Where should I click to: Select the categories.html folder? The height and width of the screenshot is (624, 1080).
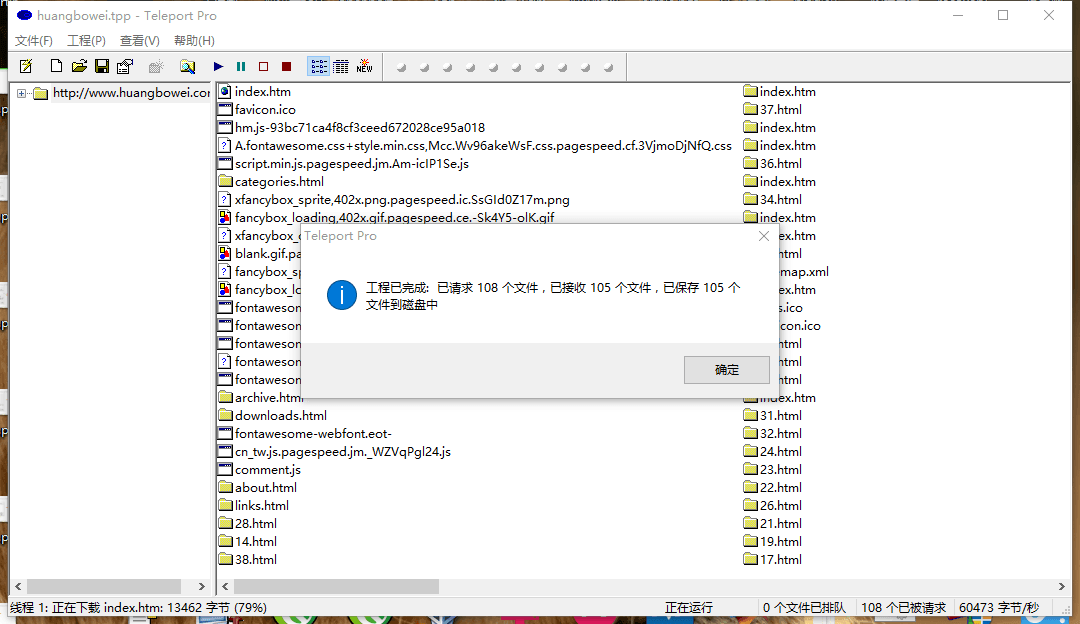(x=278, y=181)
